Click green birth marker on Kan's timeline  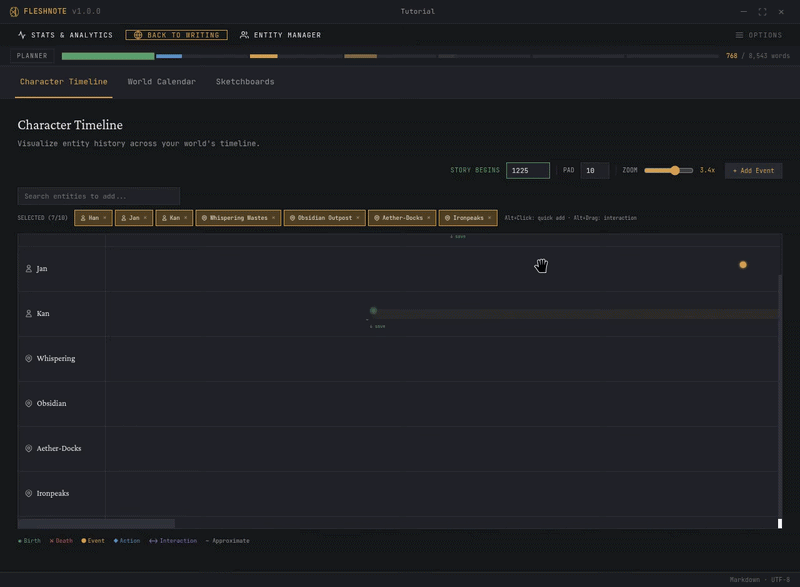point(373,311)
